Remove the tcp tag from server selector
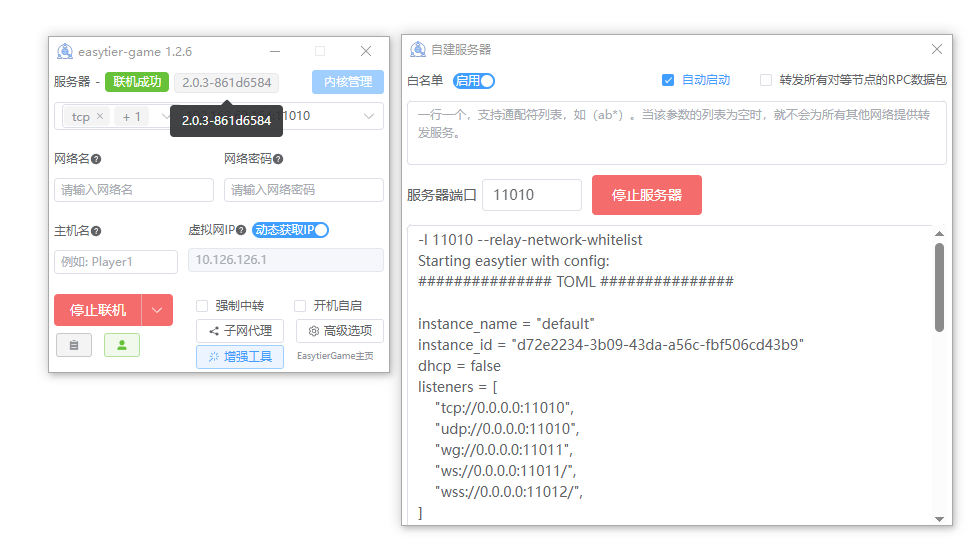The image size is (973, 547). [x=100, y=116]
